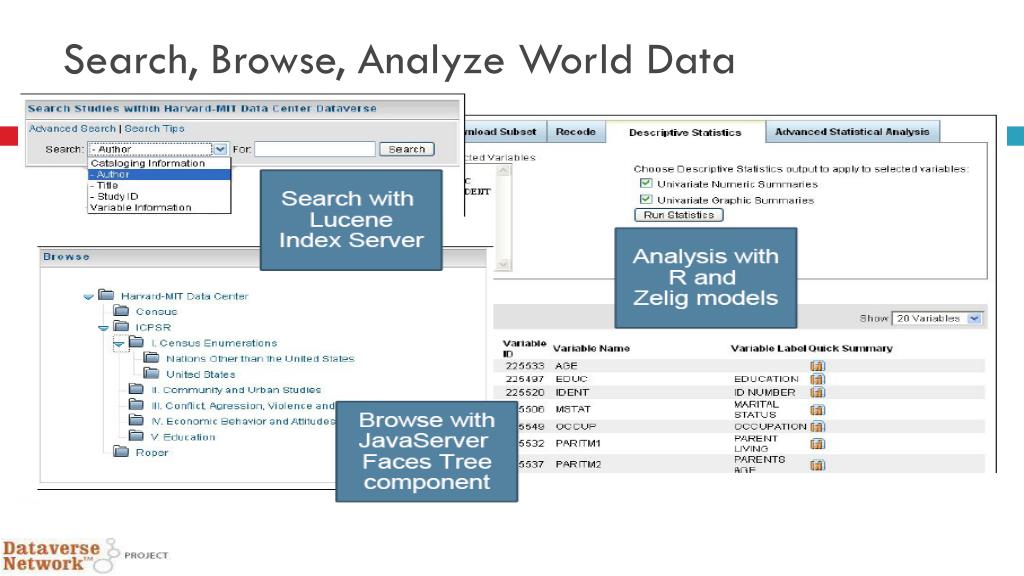Open V. Education tree item
The width and height of the screenshot is (1024, 576).
point(183,437)
